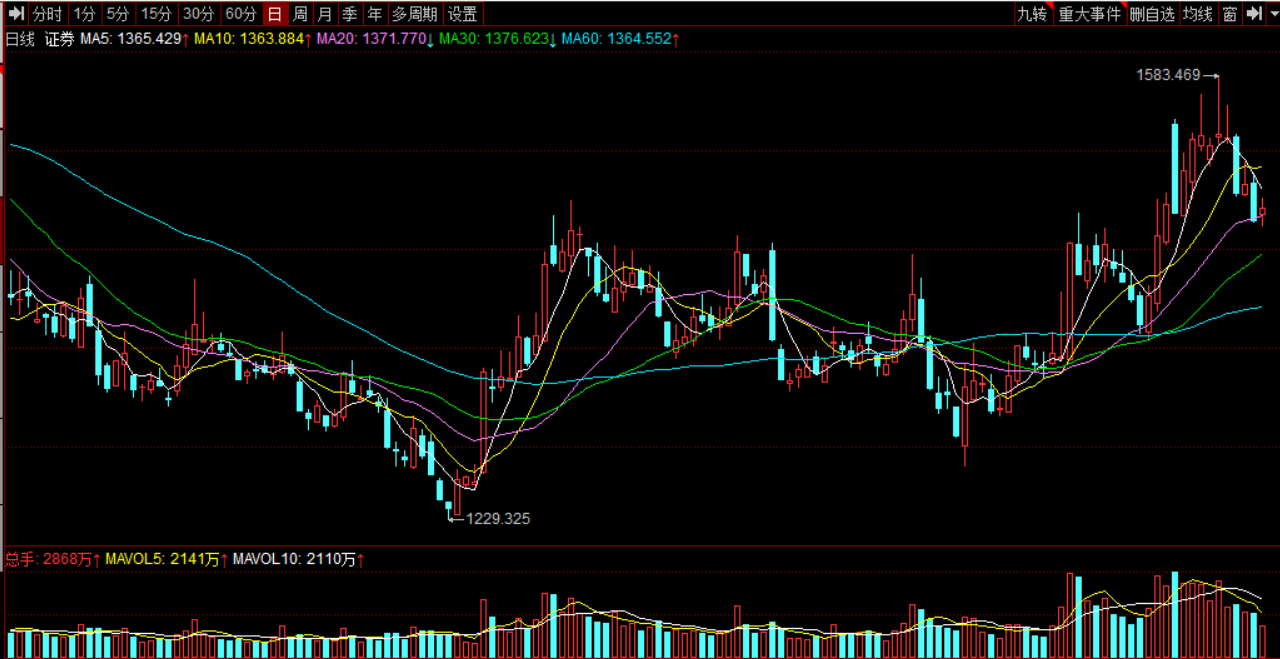Click the 1583.469 high price marker

pyautogui.click(x=1168, y=74)
